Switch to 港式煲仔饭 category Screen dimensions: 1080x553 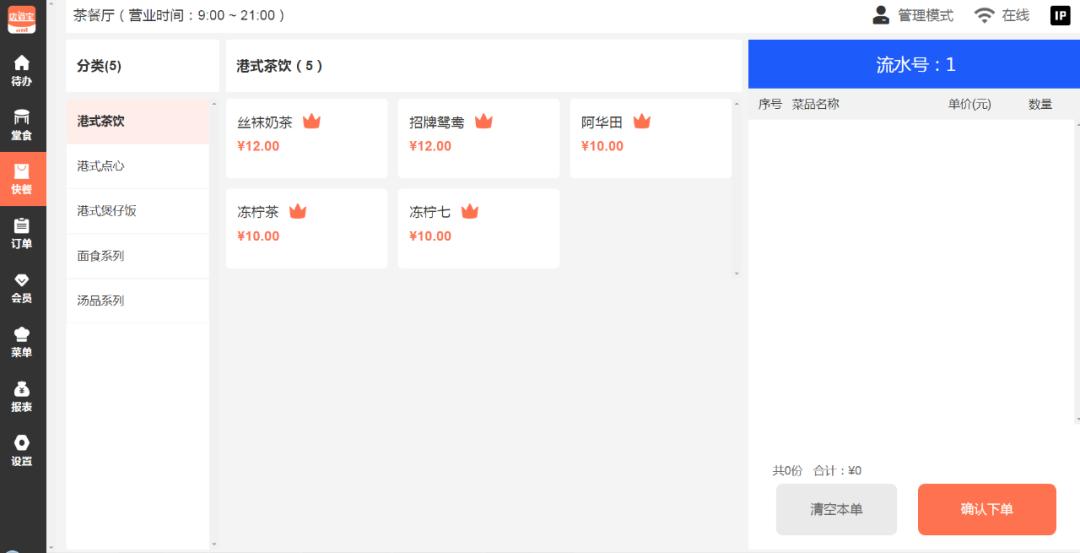click(137, 211)
